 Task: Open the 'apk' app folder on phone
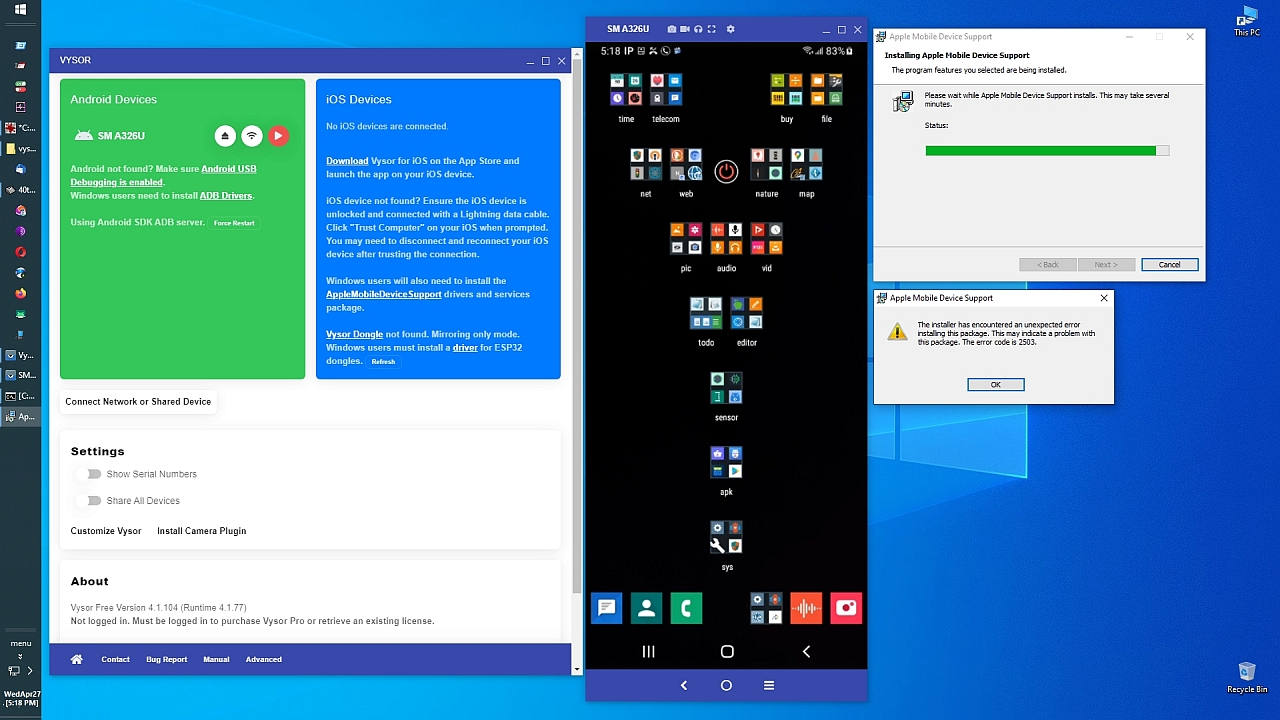[726, 470]
